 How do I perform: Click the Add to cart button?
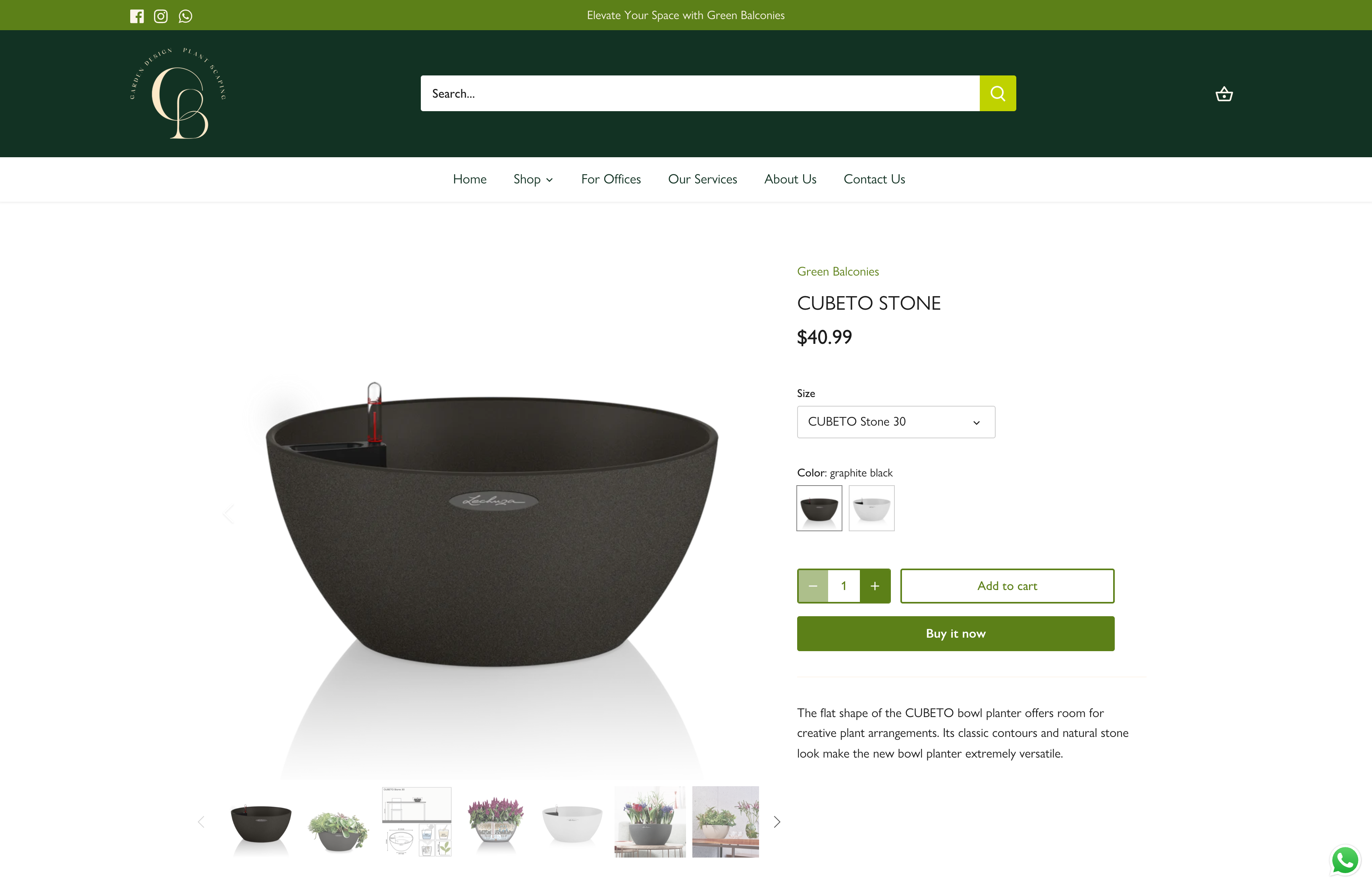click(1007, 586)
